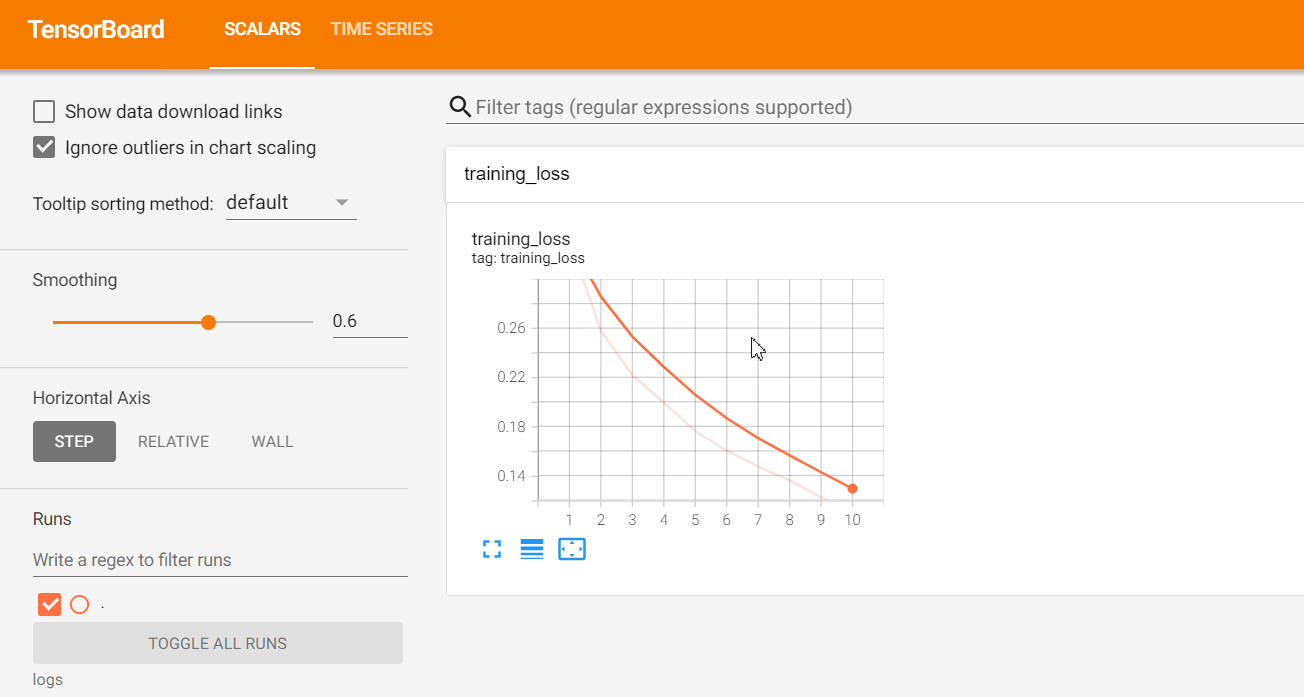Uncheck the run visibility checkbox
This screenshot has width=1304, height=697.
pos(50,604)
